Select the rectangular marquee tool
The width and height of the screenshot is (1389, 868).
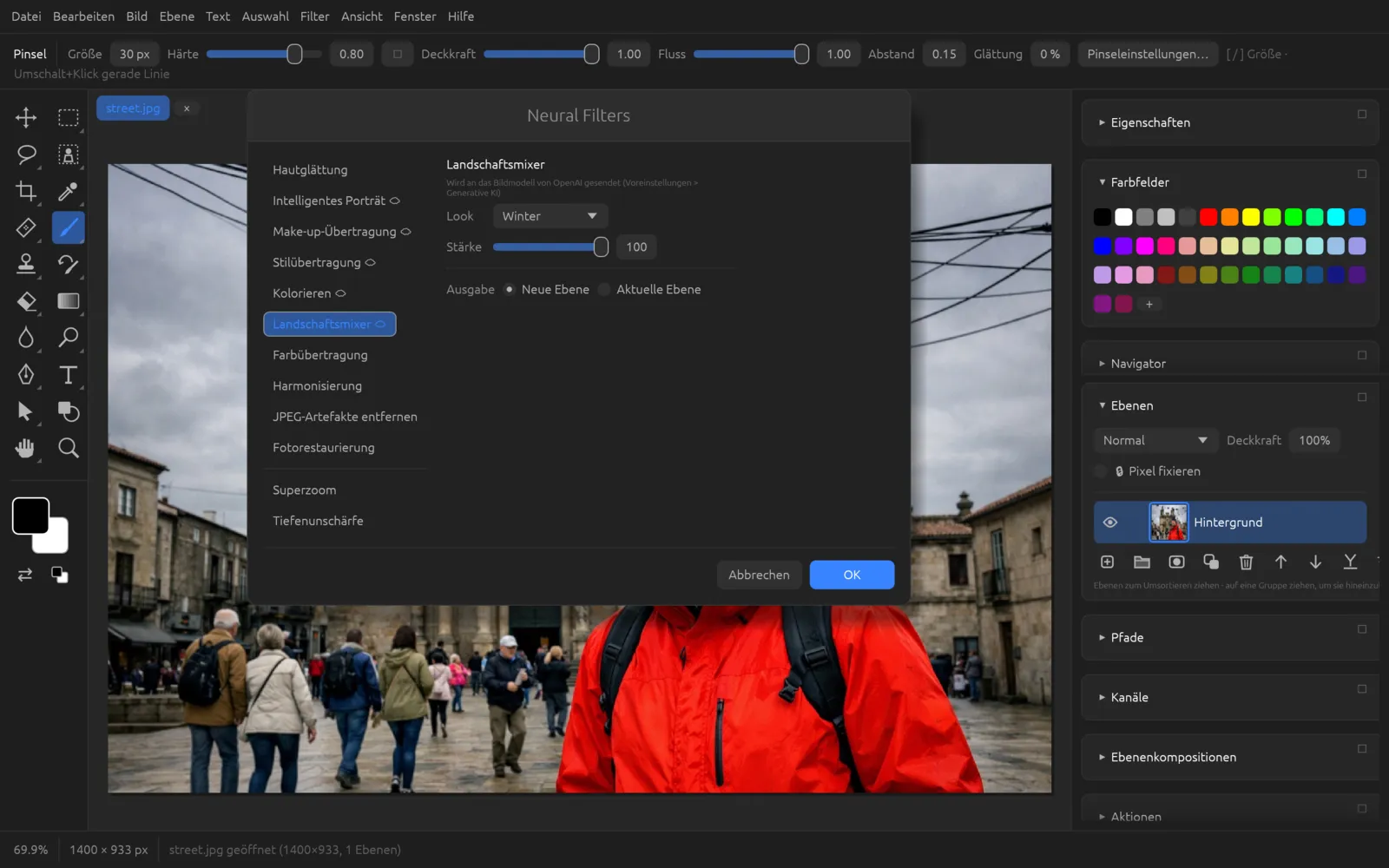pos(68,117)
